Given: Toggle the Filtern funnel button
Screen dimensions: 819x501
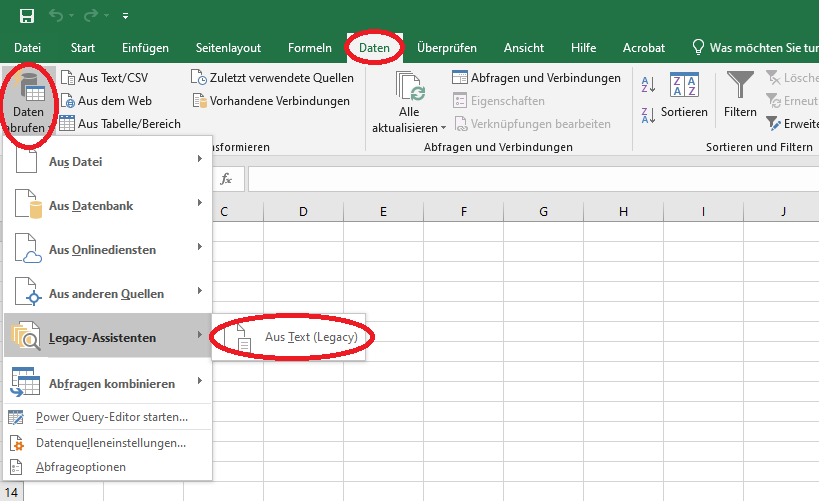Looking at the screenshot, I should (x=740, y=95).
